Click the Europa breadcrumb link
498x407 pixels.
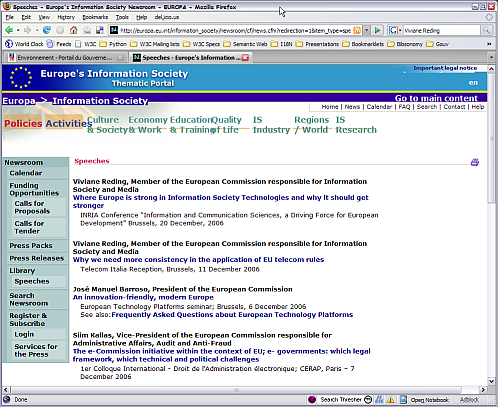click(19, 101)
